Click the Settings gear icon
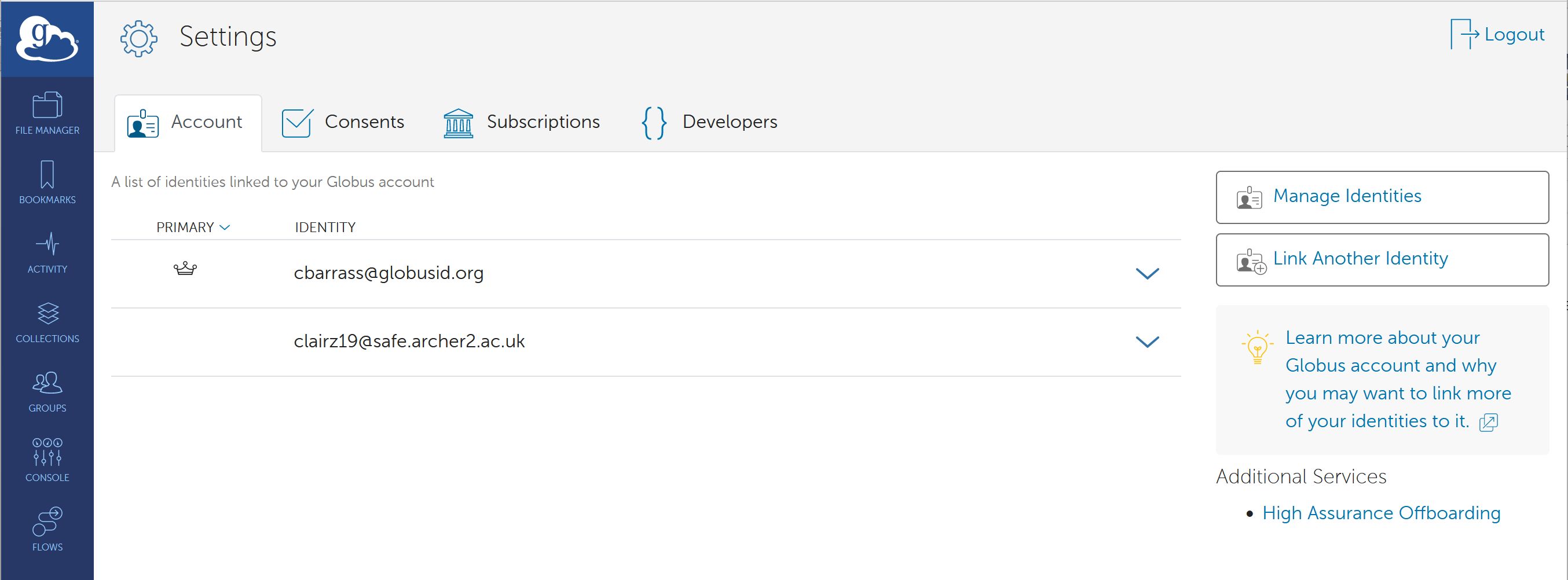Screen dimensions: 1568x580 coord(139,38)
